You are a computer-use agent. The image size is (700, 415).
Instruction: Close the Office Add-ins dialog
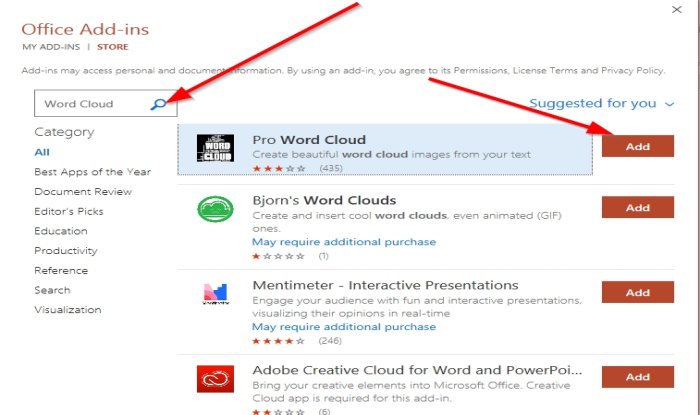[x=677, y=9]
